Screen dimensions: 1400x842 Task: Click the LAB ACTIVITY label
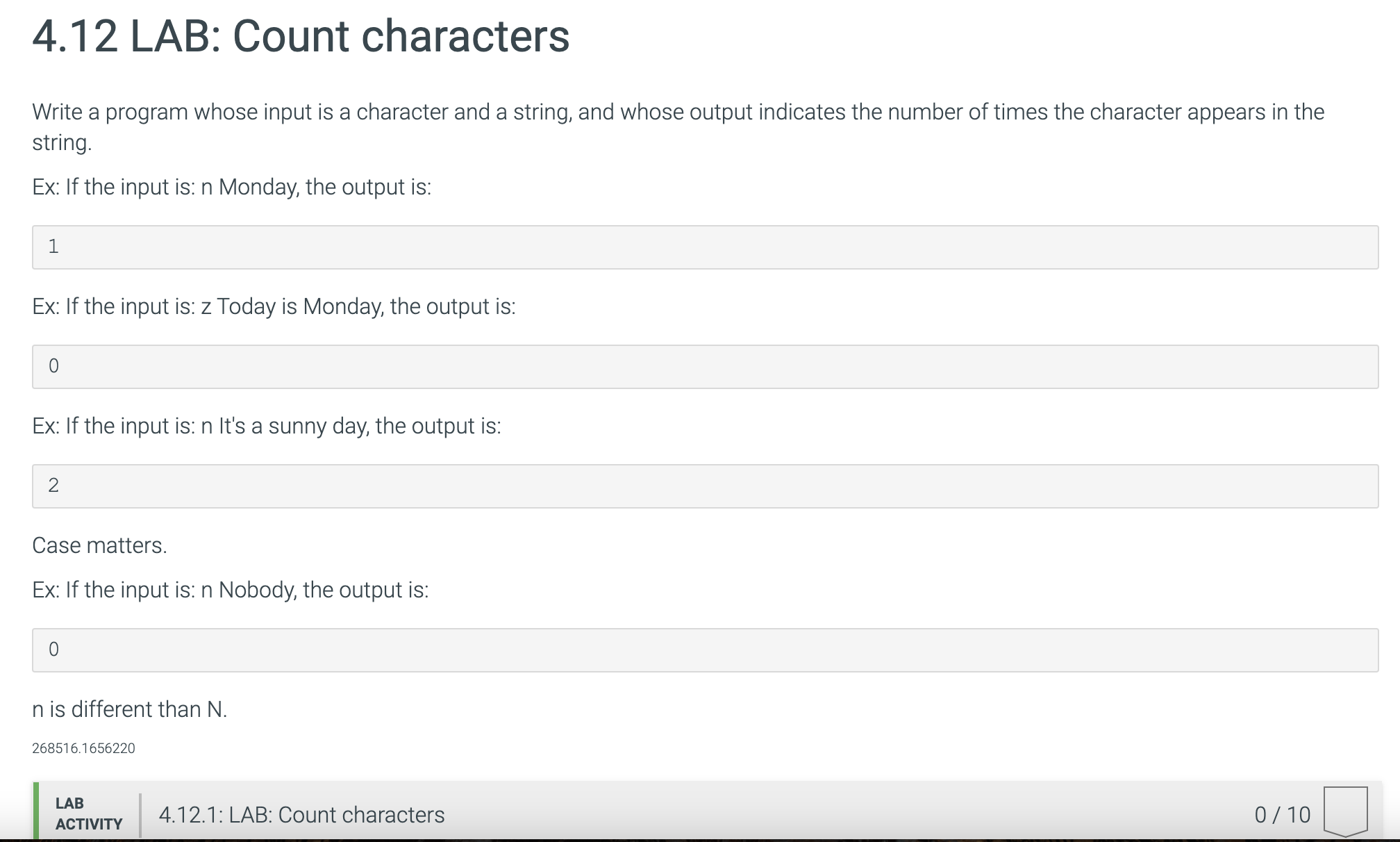pos(89,814)
